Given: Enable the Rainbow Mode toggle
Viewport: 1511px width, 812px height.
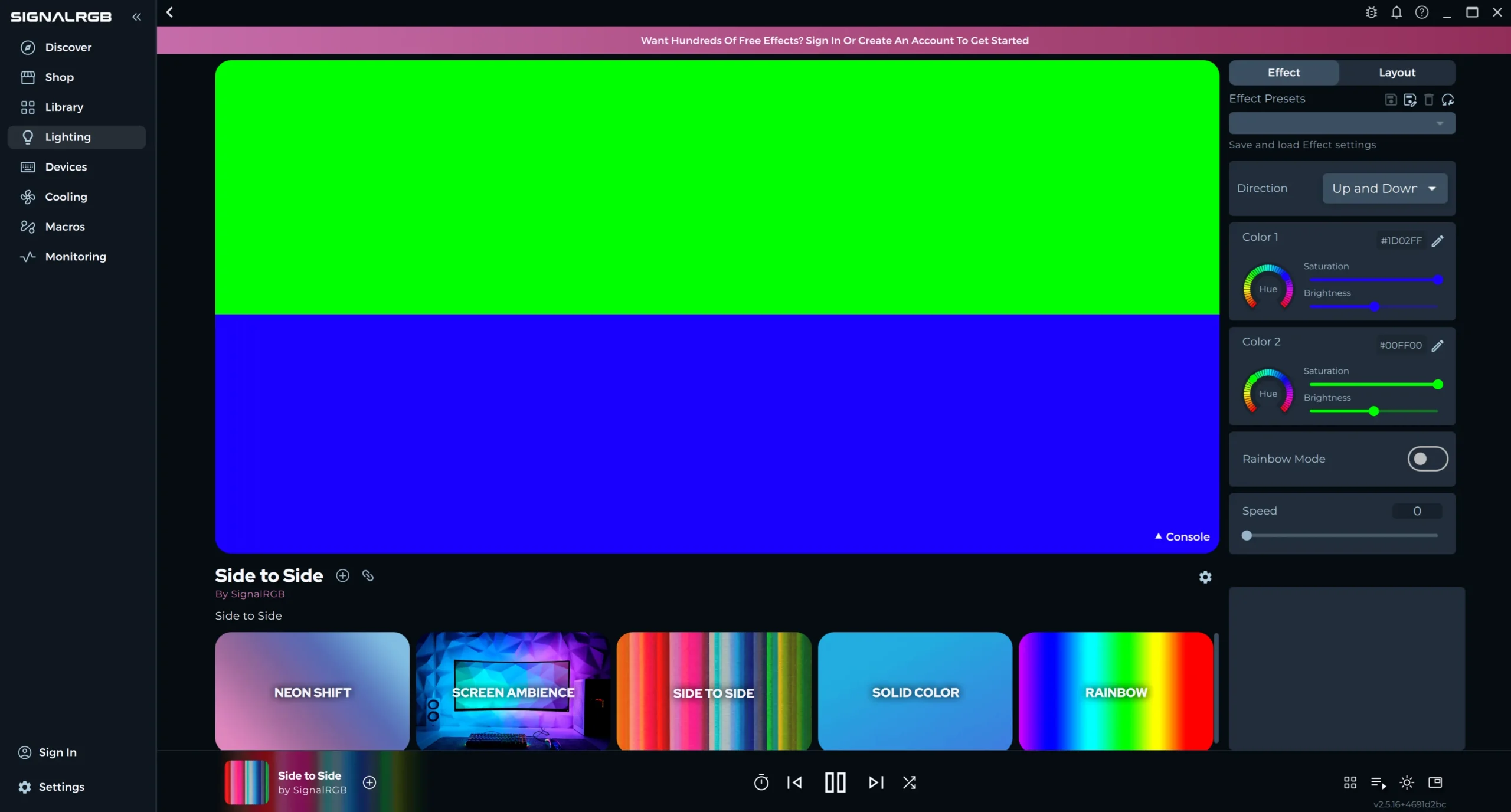Looking at the screenshot, I should tap(1427, 459).
